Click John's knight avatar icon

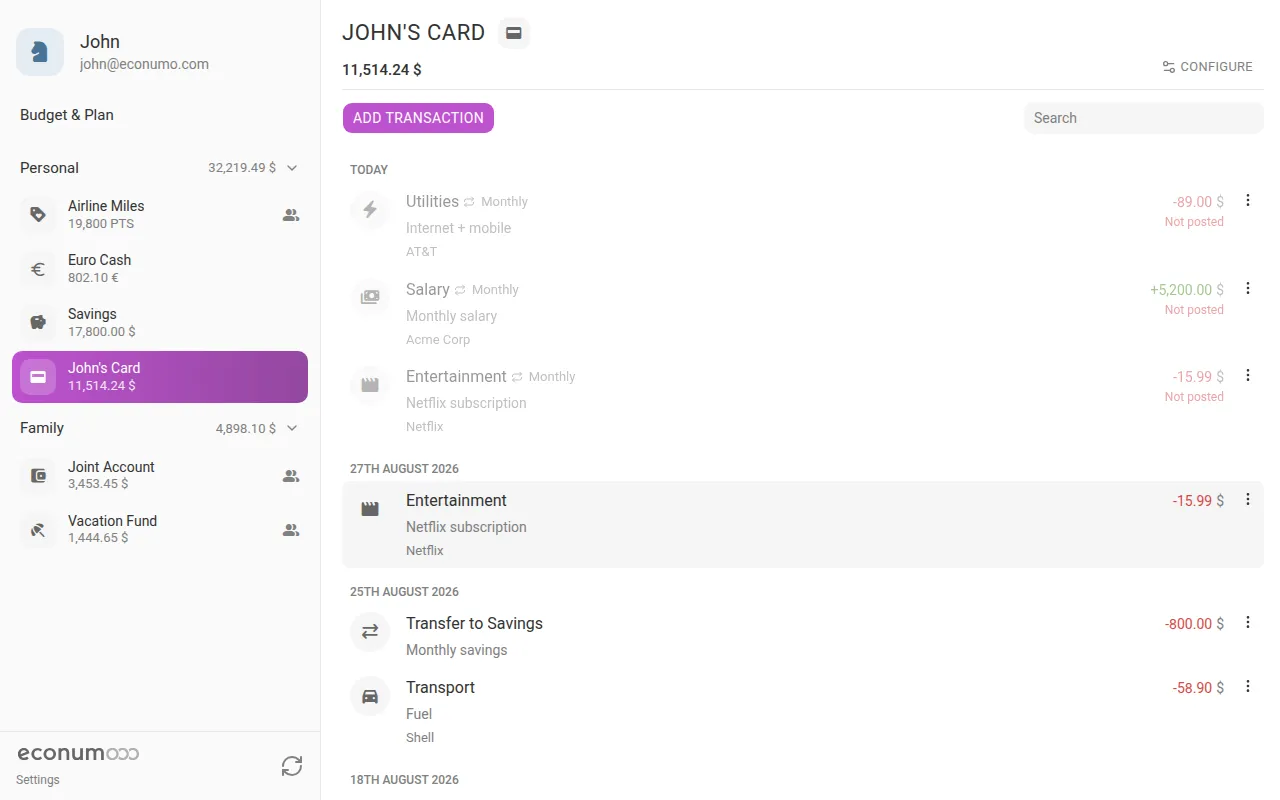click(40, 52)
